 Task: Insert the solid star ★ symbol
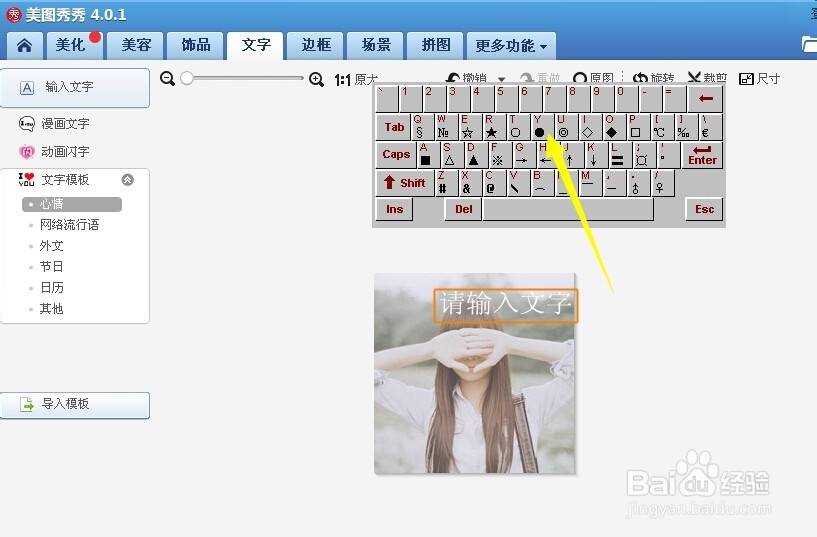(492, 127)
